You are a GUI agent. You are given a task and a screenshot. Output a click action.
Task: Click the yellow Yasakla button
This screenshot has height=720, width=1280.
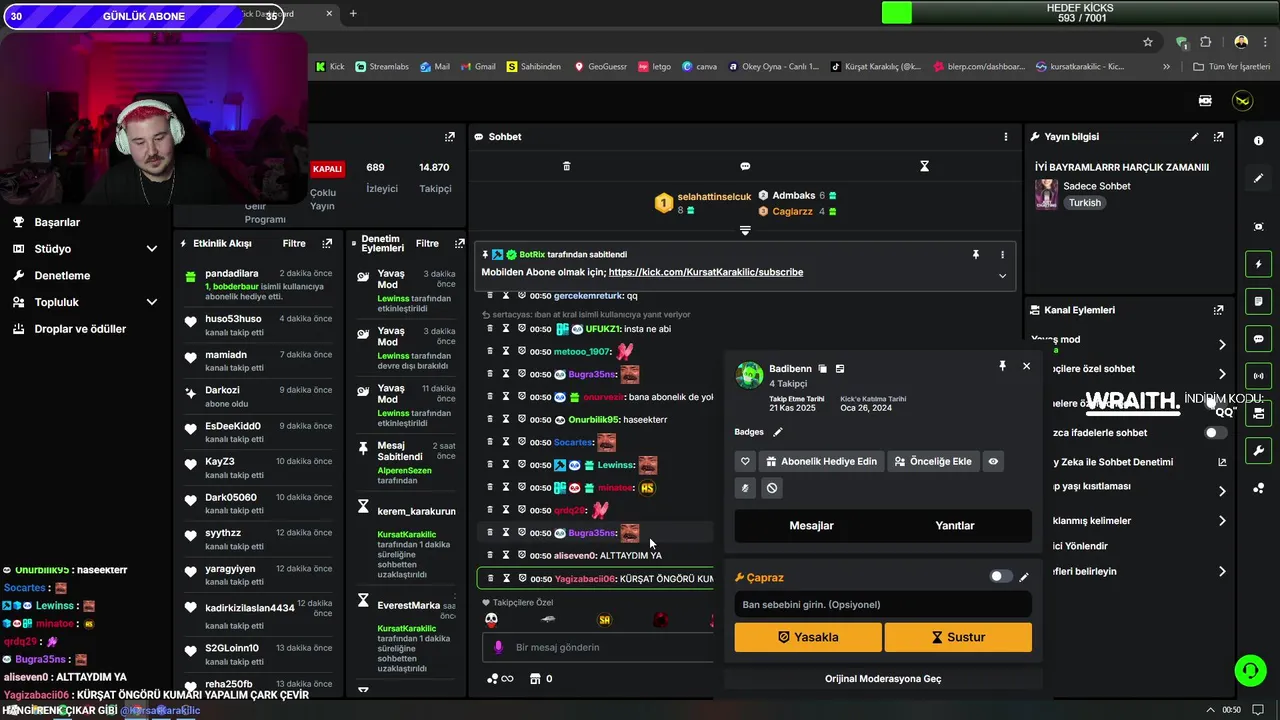pos(808,637)
